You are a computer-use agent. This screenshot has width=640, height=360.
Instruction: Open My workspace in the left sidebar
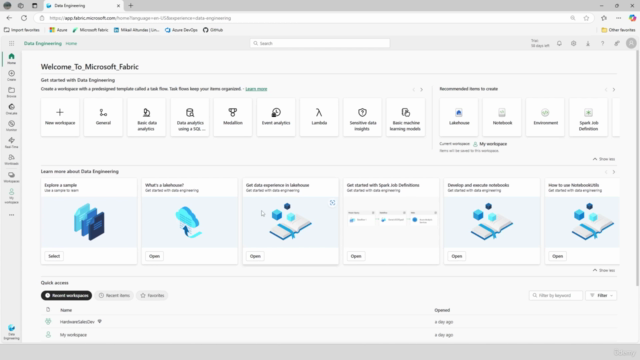[x=11, y=196]
